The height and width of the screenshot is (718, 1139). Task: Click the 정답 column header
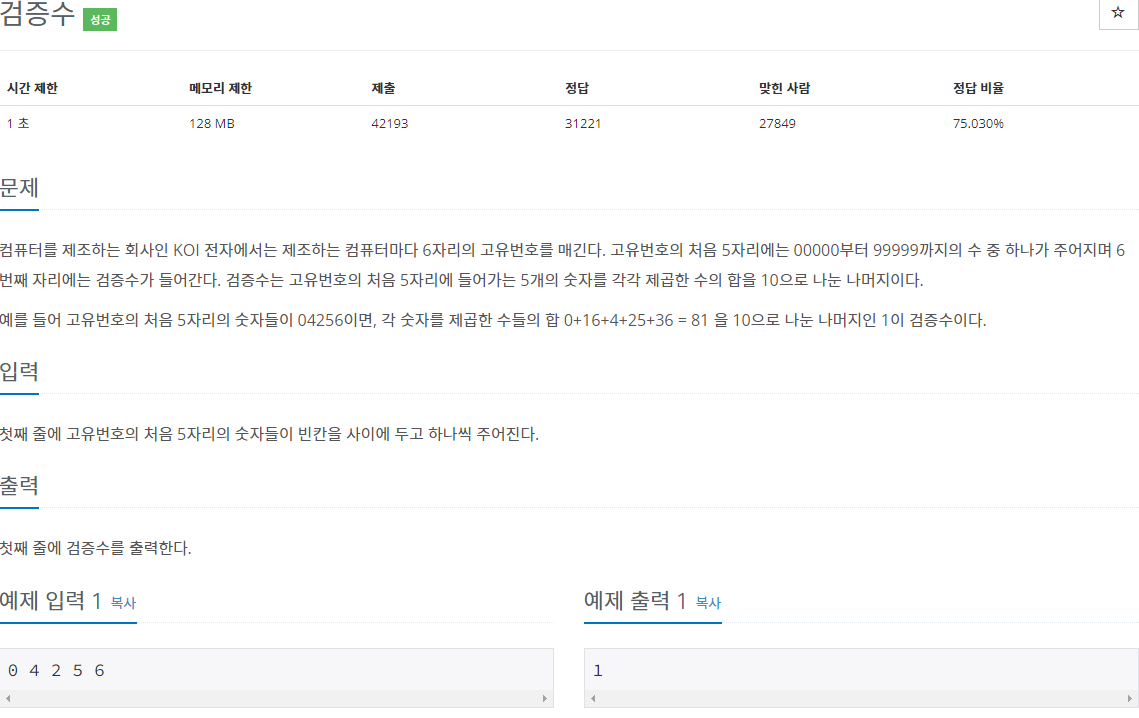577,88
